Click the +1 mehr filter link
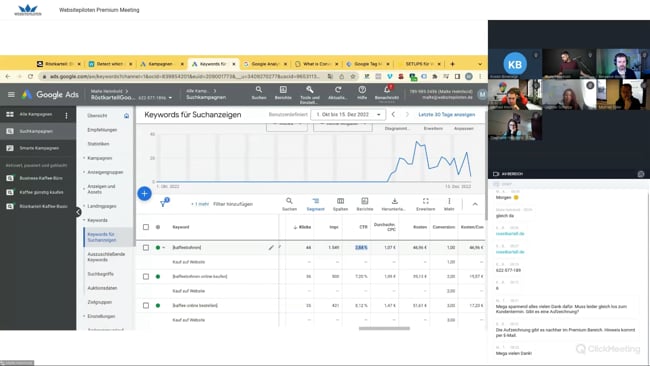 coord(200,204)
